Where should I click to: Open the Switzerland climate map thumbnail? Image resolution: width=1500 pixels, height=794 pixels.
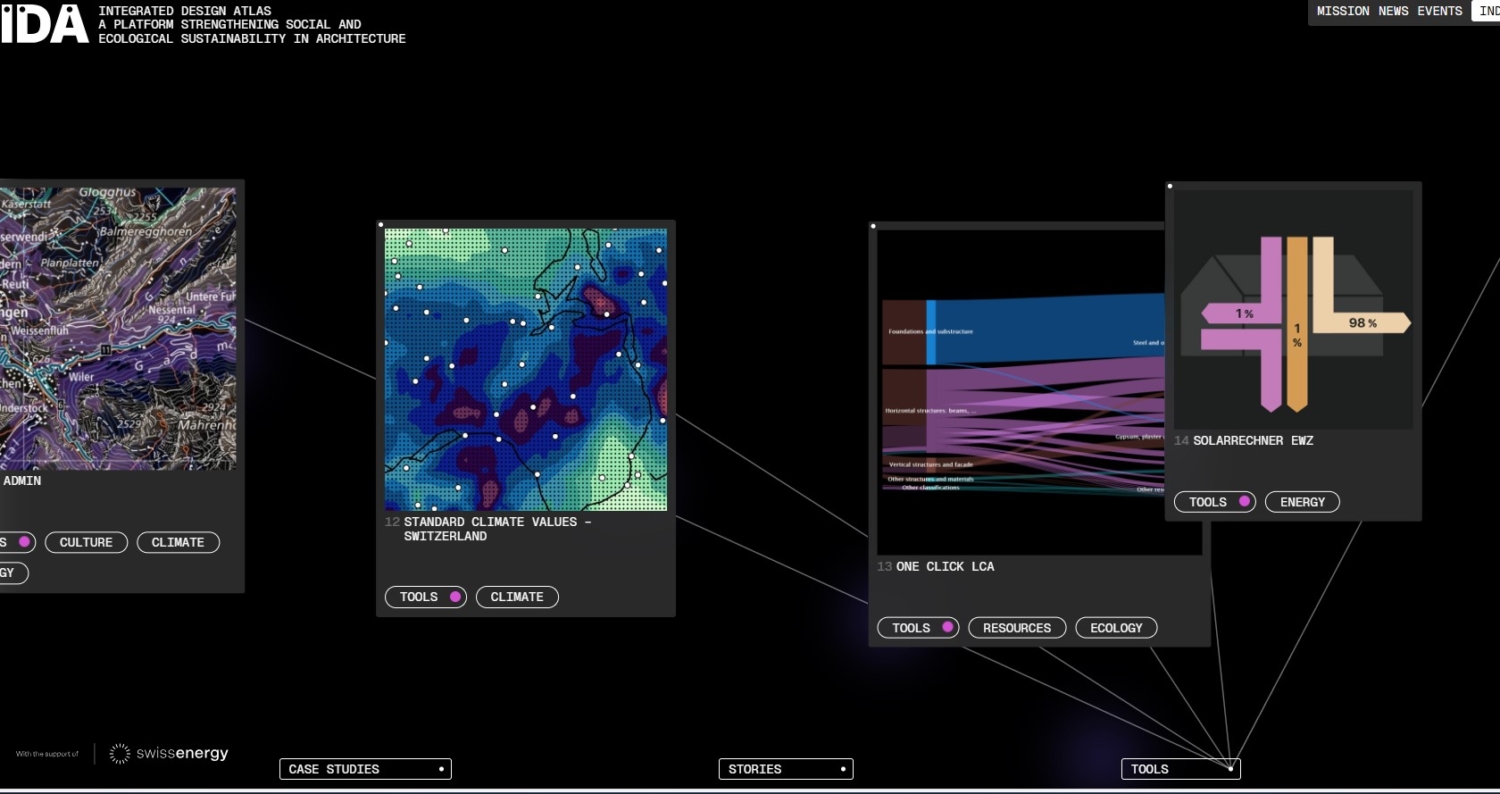[526, 369]
